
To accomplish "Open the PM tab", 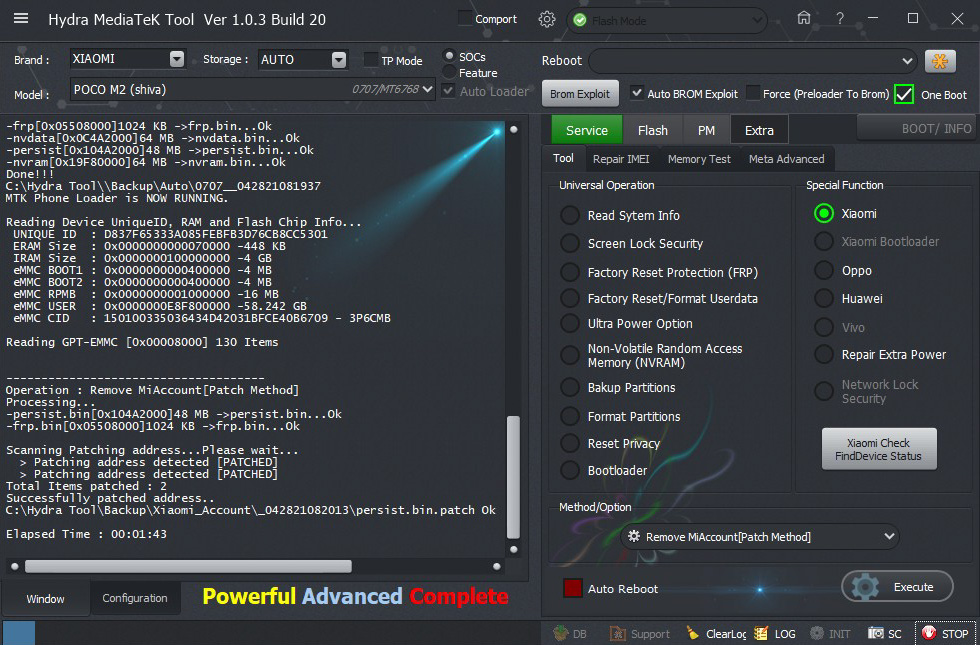I will pyautogui.click(x=706, y=130).
